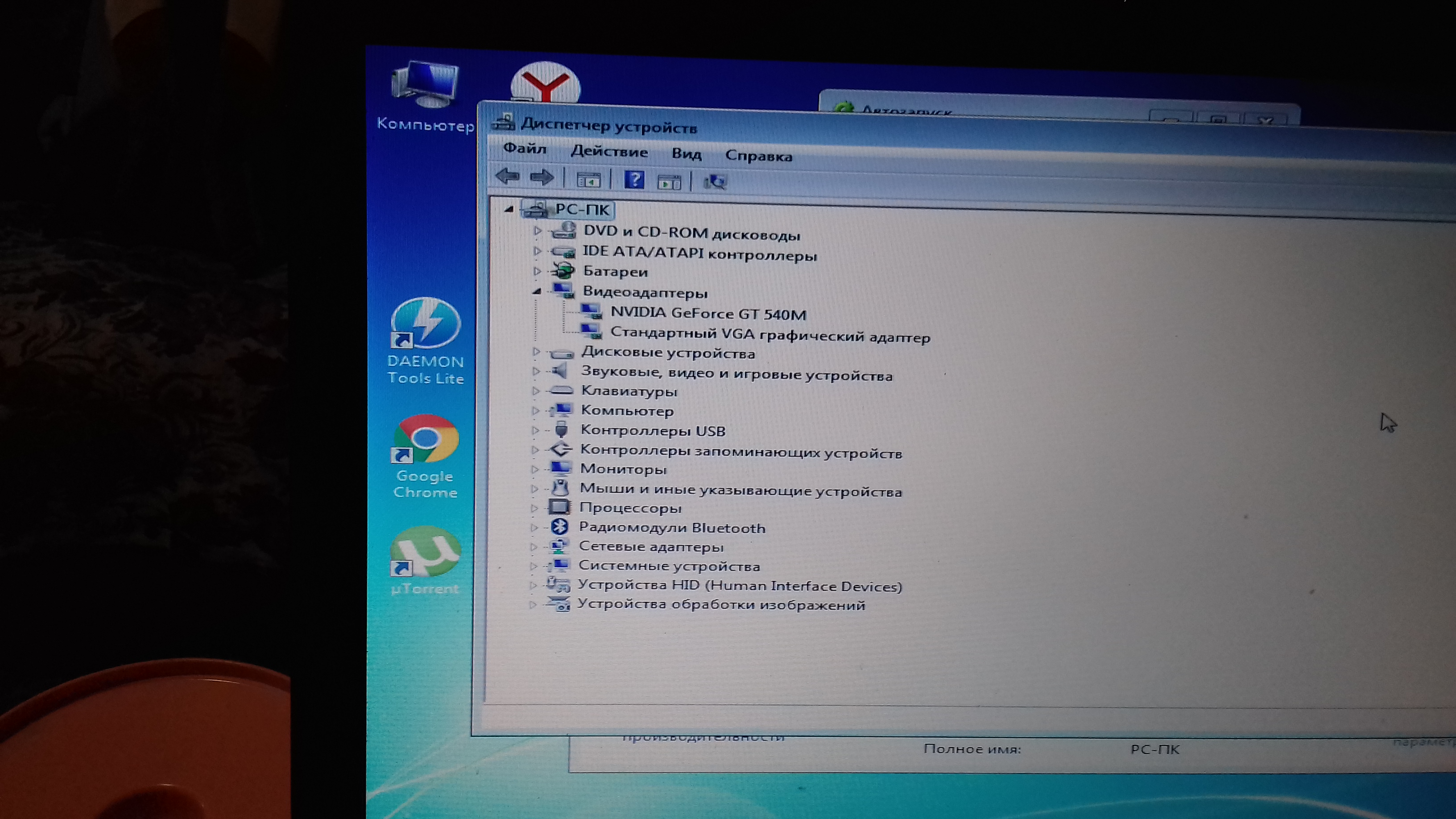
Task: Click the Полное имя label in background window
Action: [x=972, y=749]
